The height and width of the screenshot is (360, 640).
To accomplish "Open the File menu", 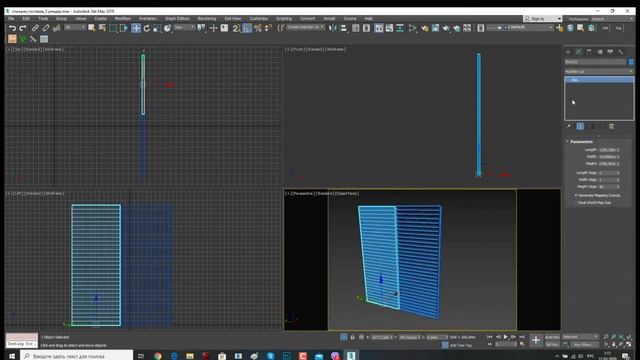I will tap(11, 19).
